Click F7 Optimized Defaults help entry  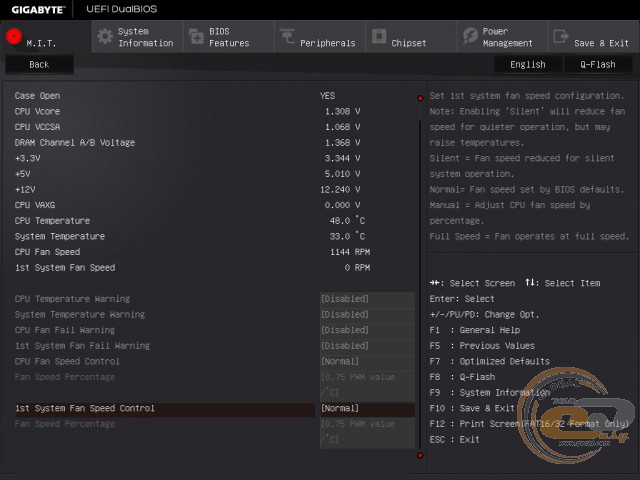(490, 361)
